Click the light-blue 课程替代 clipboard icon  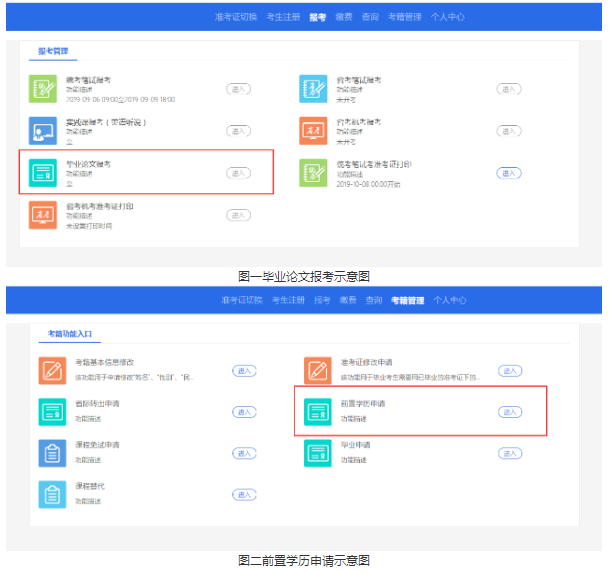pos(52,494)
